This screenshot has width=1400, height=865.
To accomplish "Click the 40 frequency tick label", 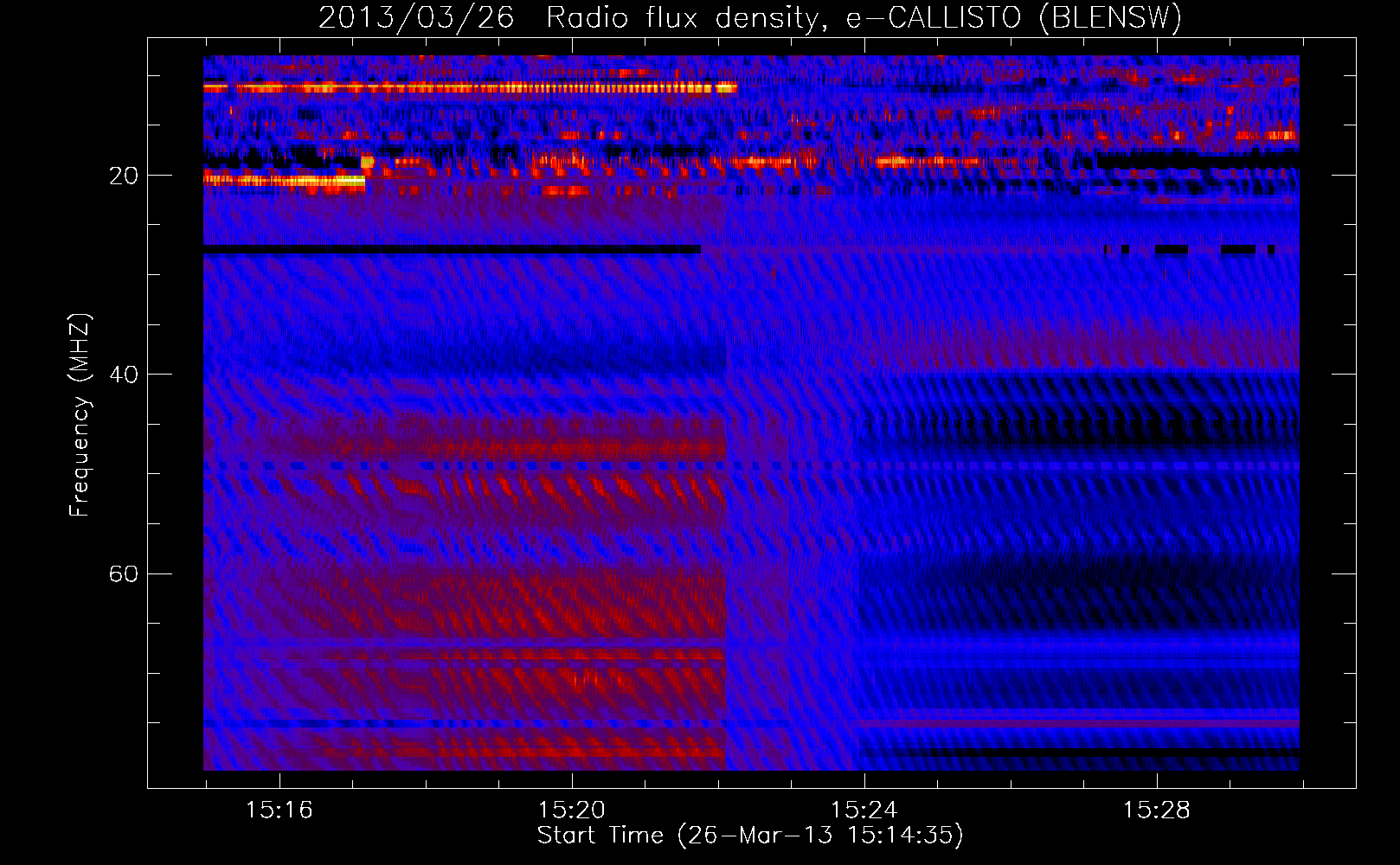I will 123,375.
